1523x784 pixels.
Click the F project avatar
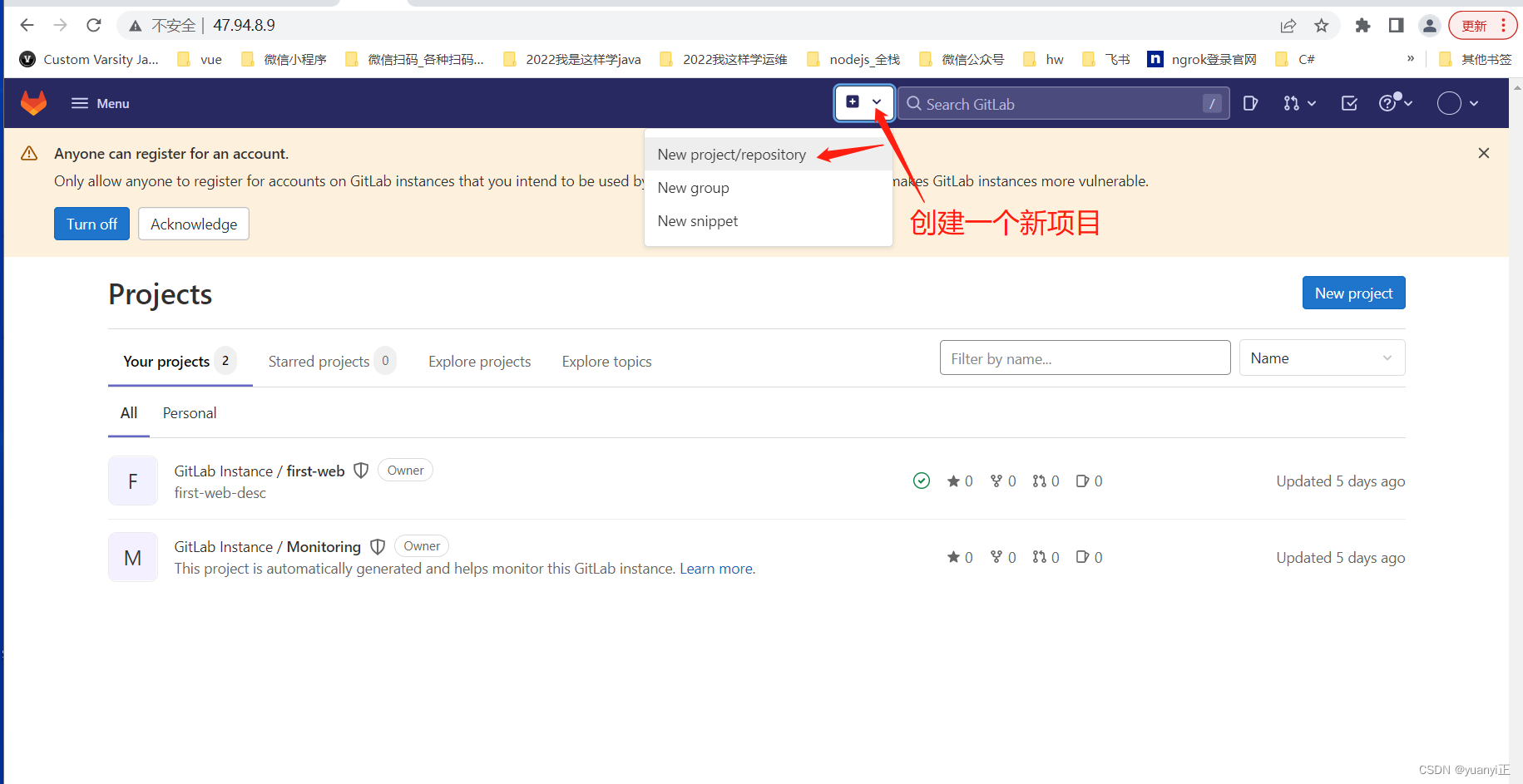(133, 481)
